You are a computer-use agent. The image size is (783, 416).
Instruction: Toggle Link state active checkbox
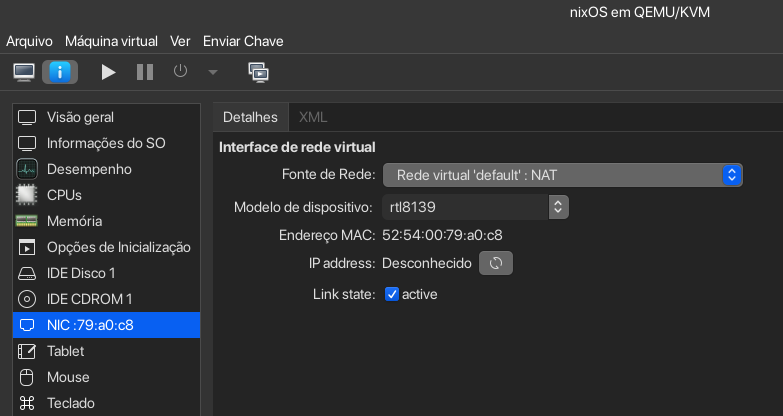click(x=392, y=294)
